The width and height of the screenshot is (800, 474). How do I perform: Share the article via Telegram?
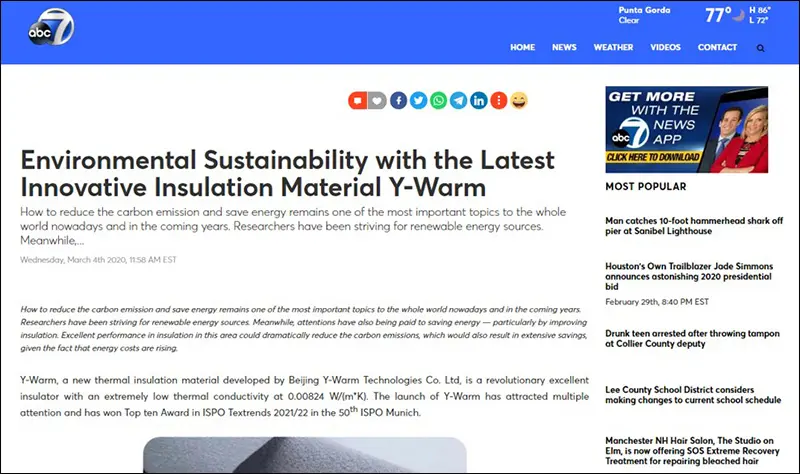[458, 100]
